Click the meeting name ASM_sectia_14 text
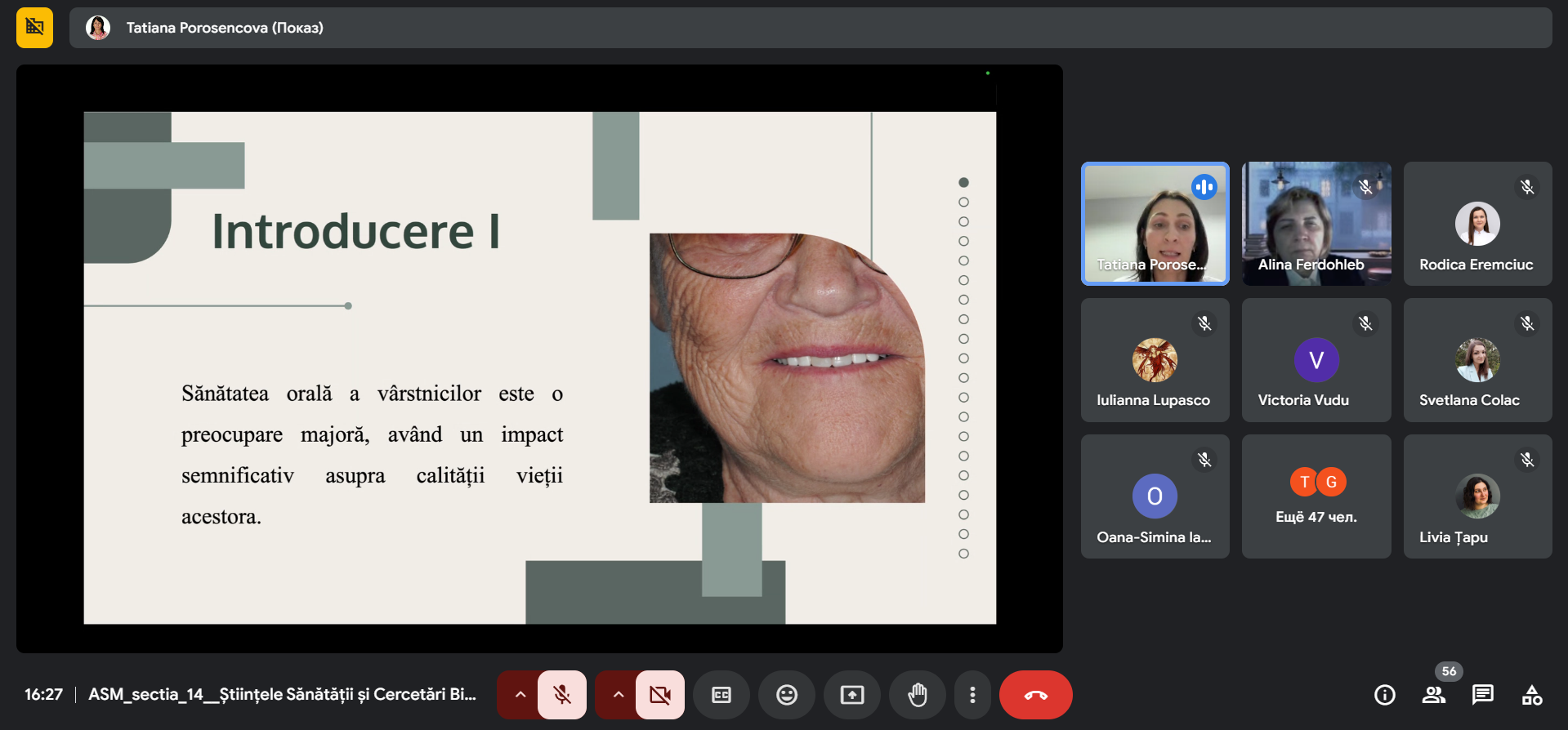 [282, 695]
